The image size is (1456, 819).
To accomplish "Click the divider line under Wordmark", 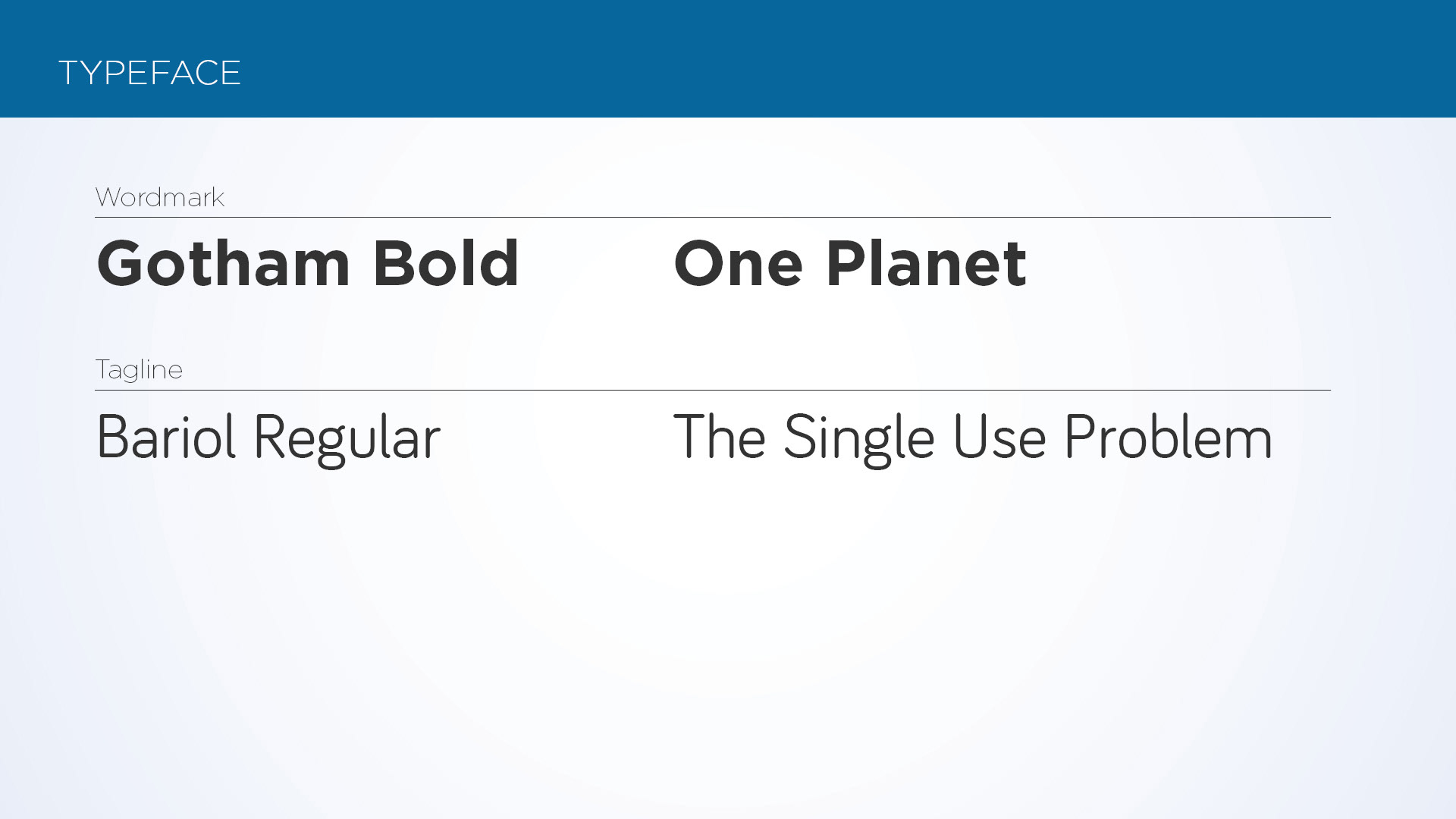I will coord(713,218).
